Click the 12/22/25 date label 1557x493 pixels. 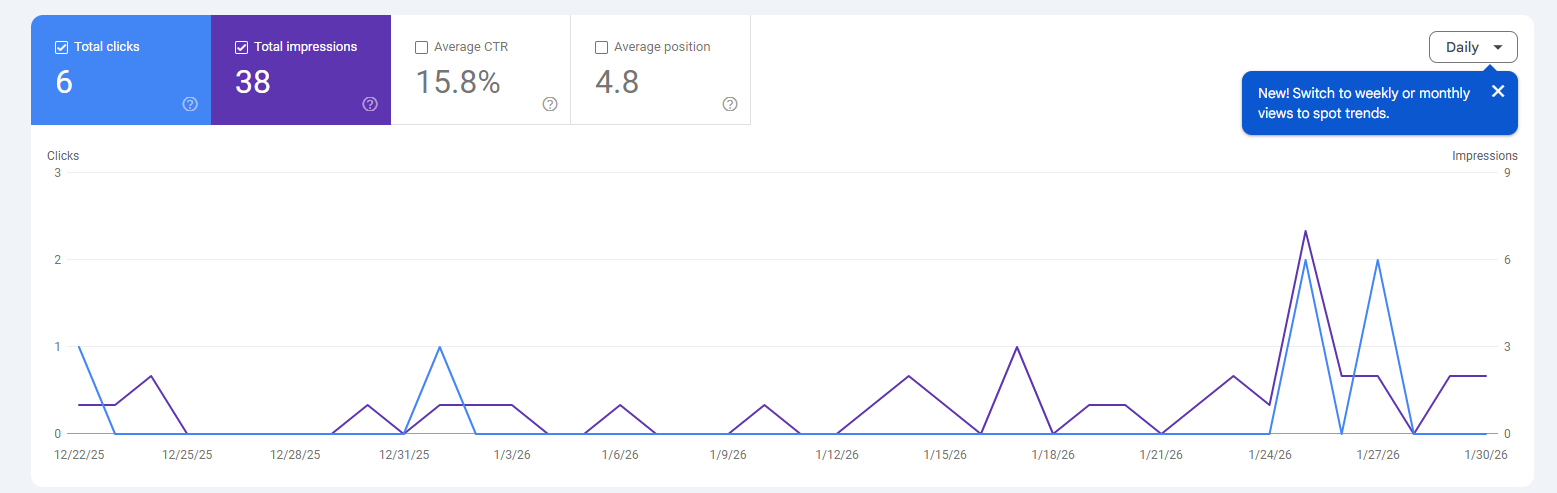coord(79,455)
